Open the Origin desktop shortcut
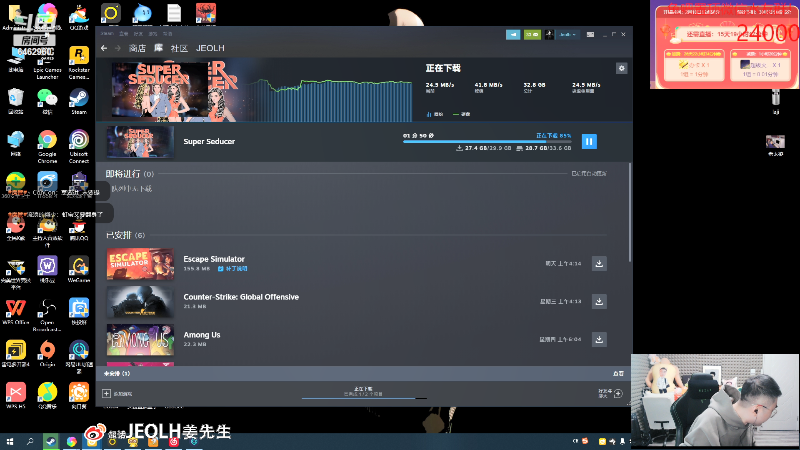This screenshot has height=450, width=800. click(47, 354)
